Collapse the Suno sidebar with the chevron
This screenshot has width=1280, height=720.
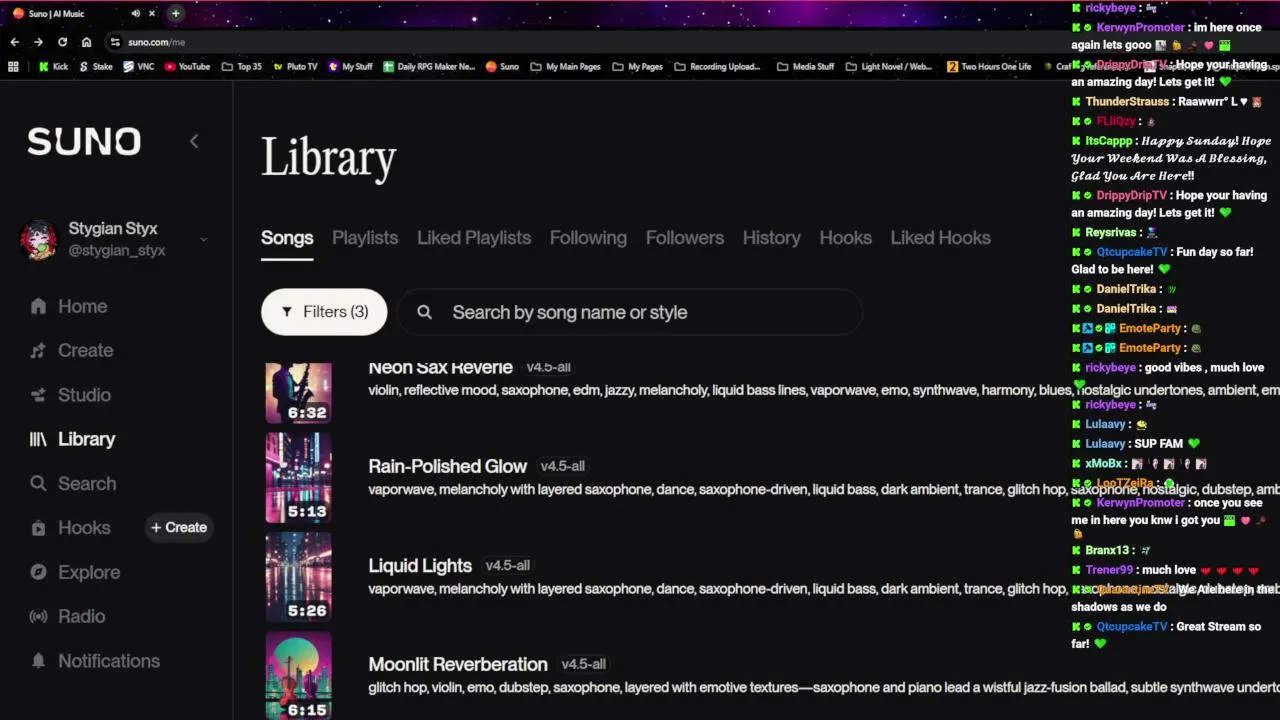(x=194, y=141)
